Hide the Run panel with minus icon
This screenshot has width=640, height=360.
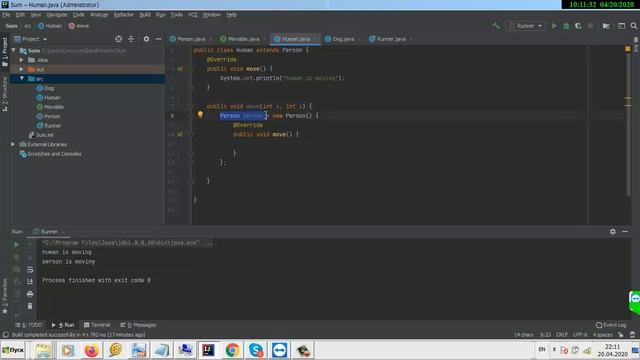tap(625, 231)
